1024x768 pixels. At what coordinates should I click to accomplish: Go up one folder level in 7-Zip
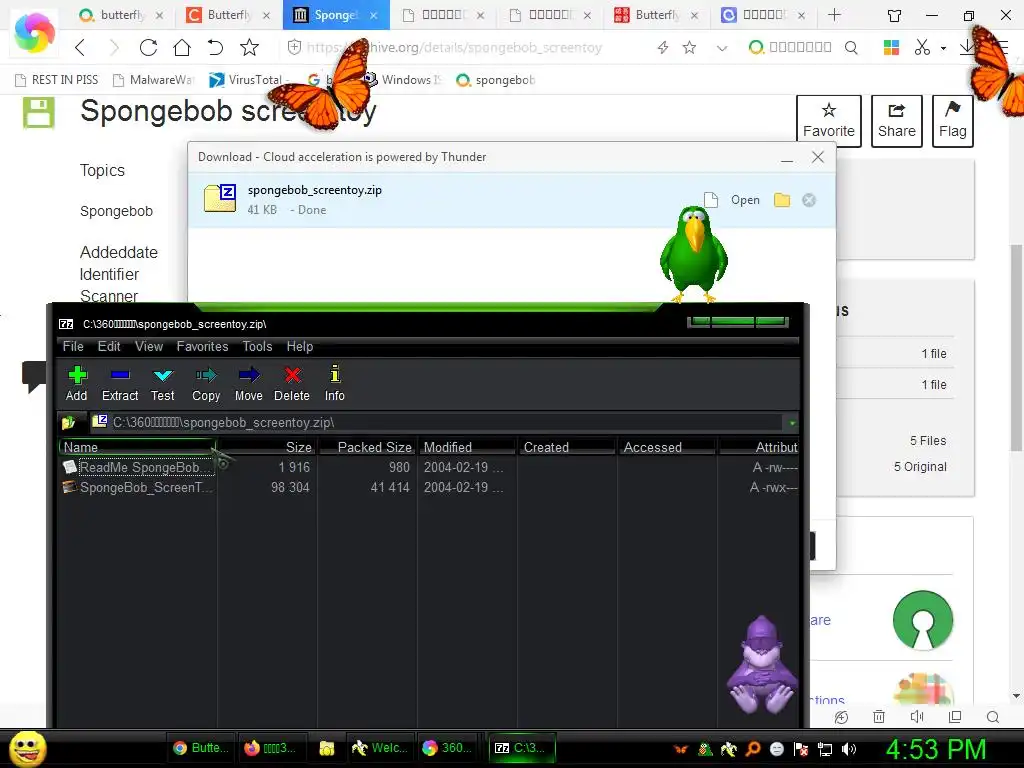tap(69, 423)
